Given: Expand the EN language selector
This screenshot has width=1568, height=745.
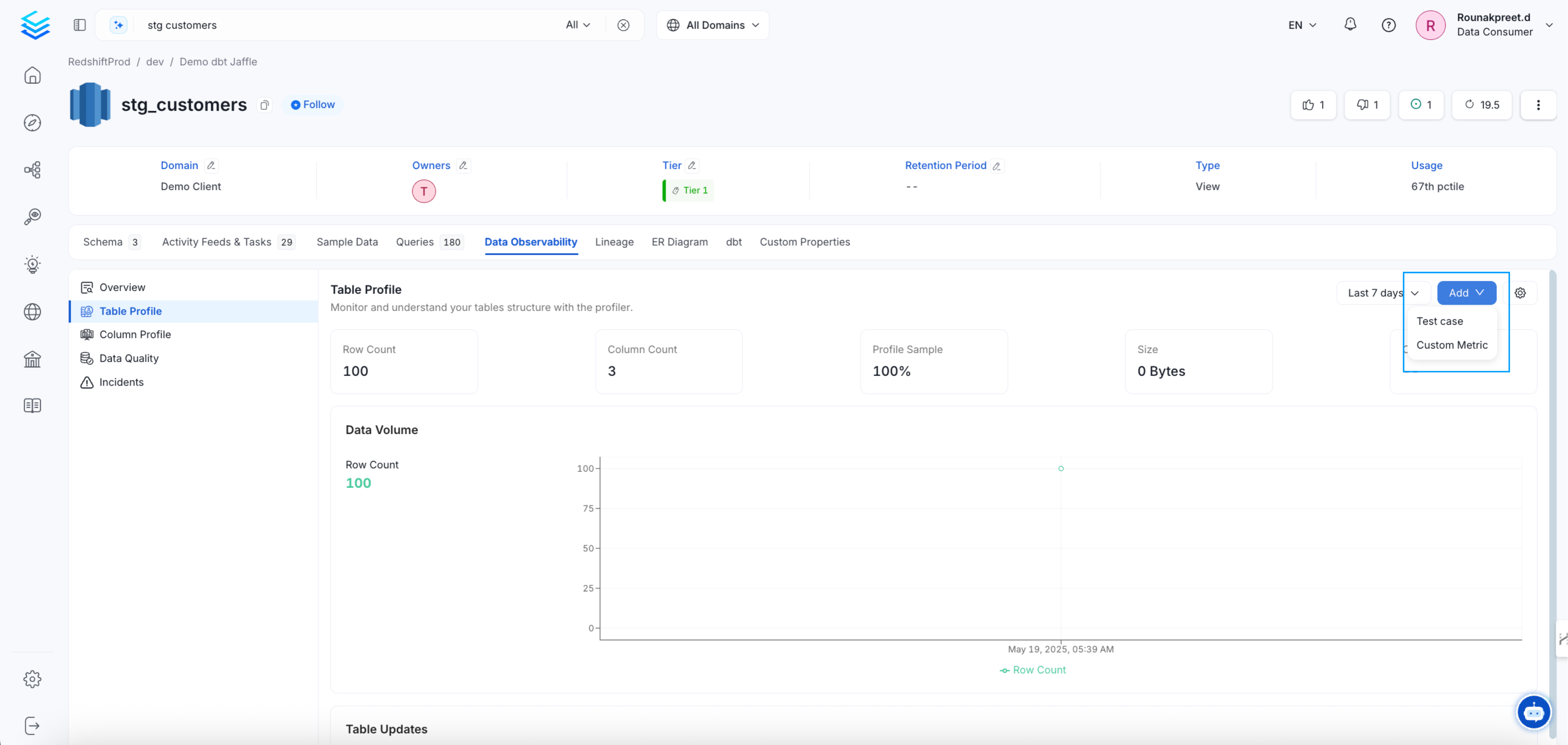Looking at the screenshot, I should click(x=1302, y=25).
